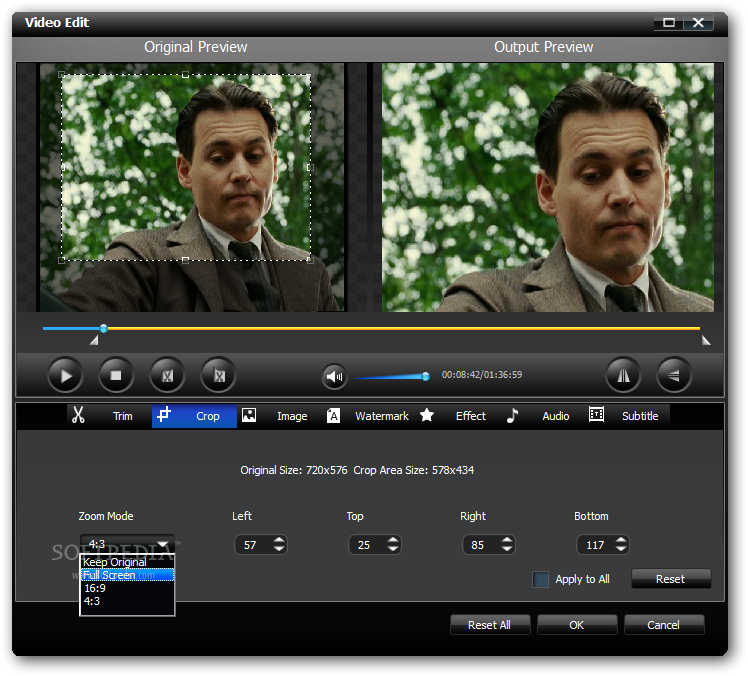This screenshot has width=748, height=676.
Task: Choose 4:3 option in dropdown list
Action: point(127,601)
